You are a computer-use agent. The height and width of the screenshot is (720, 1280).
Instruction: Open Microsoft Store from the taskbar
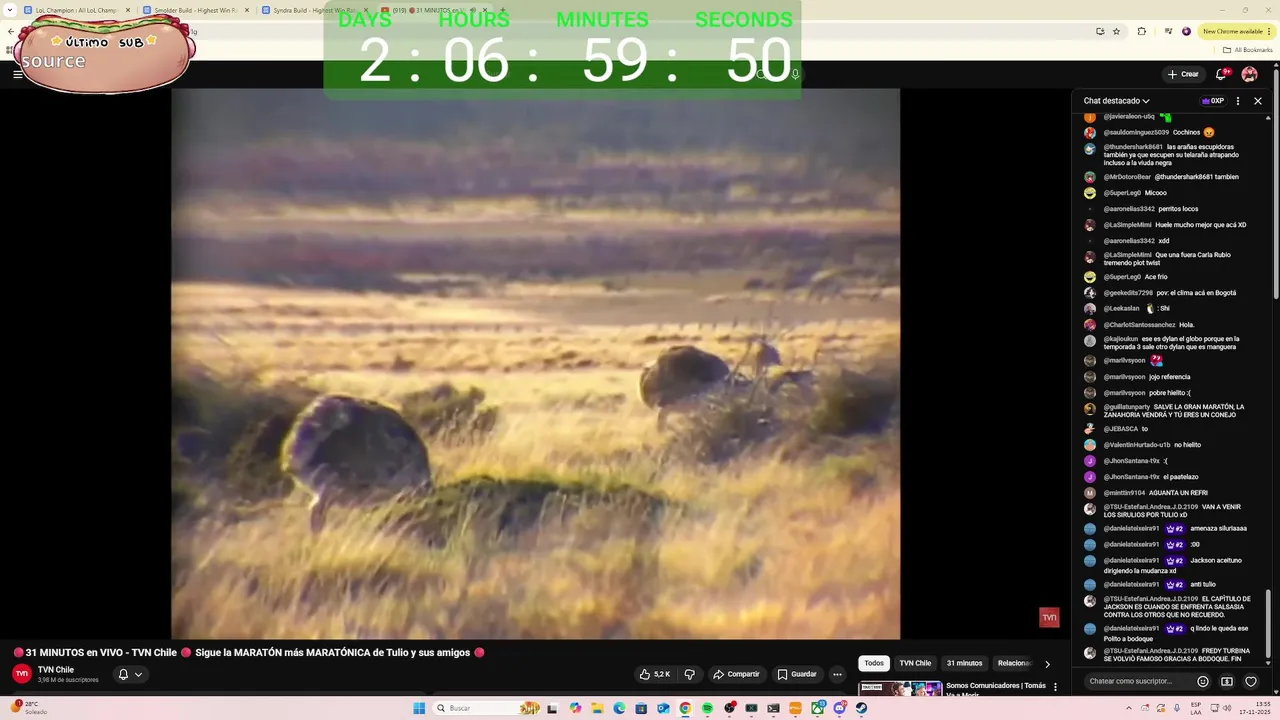641,708
